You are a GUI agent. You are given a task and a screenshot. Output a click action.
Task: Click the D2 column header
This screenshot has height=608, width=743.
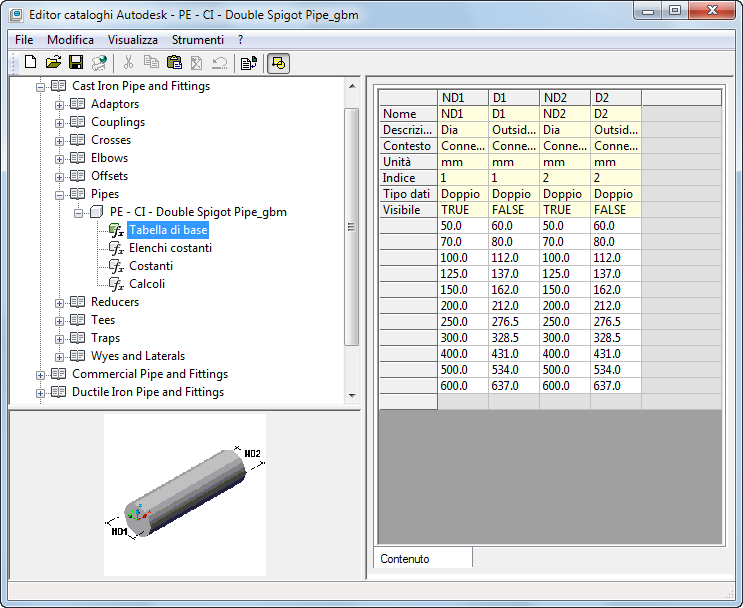point(616,98)
